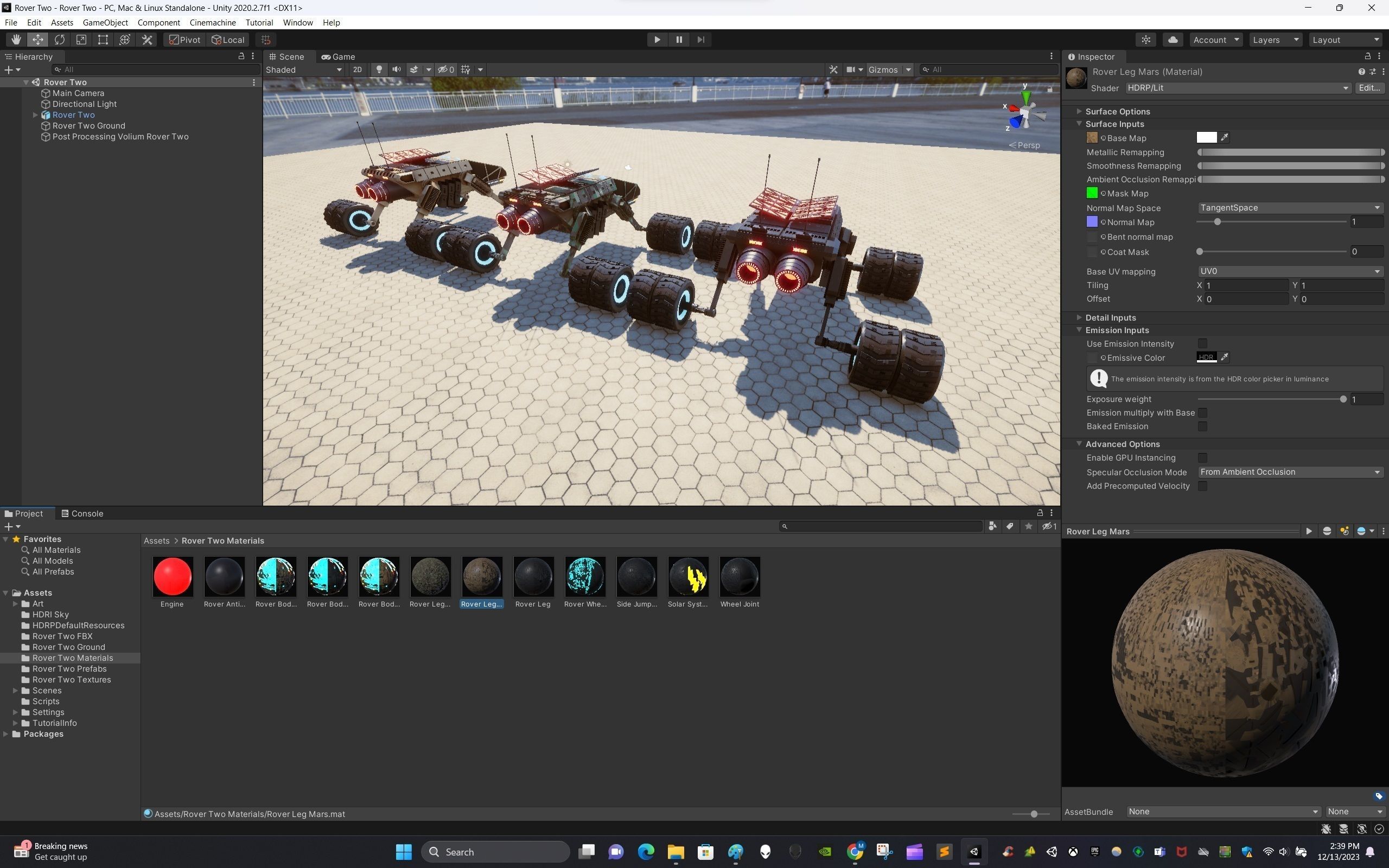Click the shader Edit... button
This screenshot has width=1389, height=868.
(1369, 88)
